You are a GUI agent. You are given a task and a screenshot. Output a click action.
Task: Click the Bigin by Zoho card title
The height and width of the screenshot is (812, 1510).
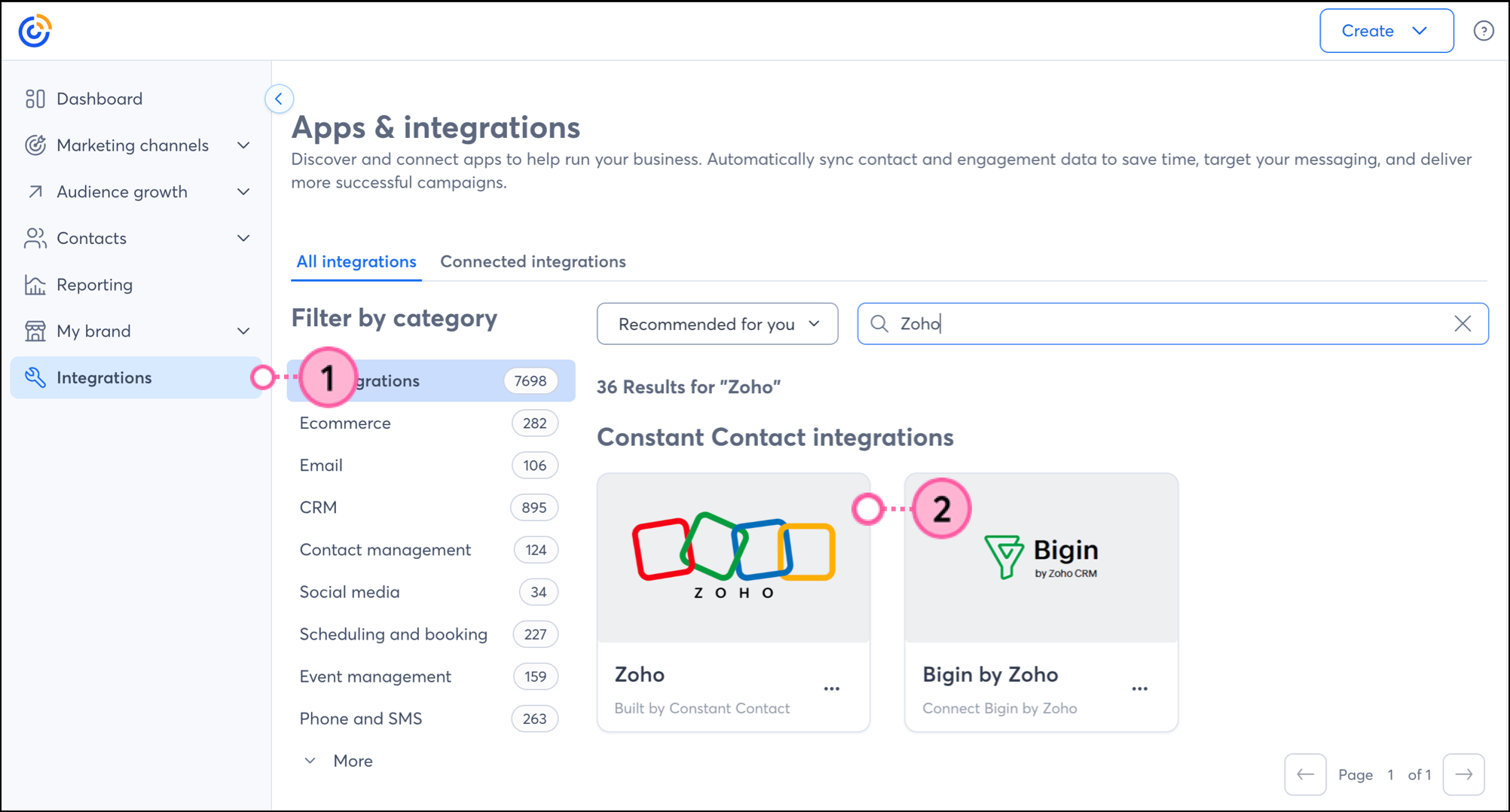point(990,674)
